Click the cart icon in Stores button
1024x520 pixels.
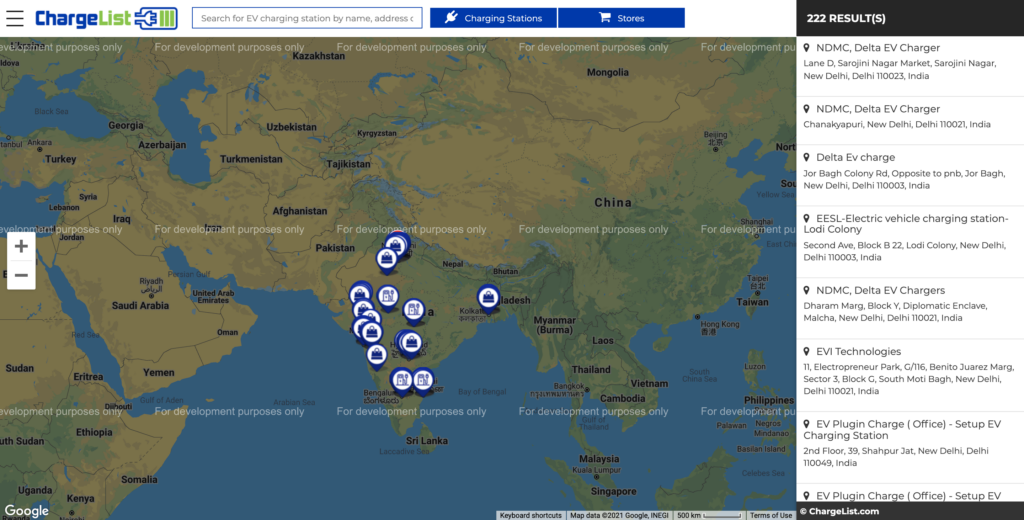tap(605, 18)
